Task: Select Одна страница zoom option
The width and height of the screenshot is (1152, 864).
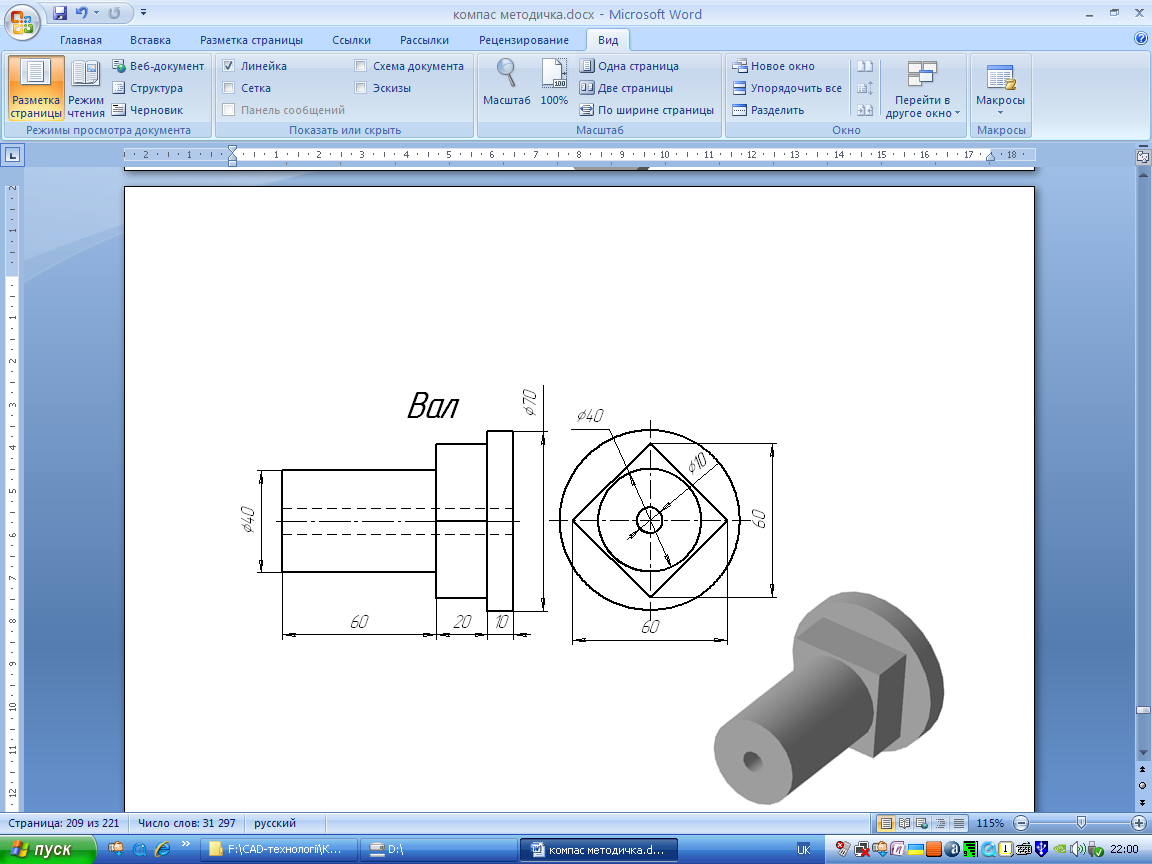Action: [630, 66]
